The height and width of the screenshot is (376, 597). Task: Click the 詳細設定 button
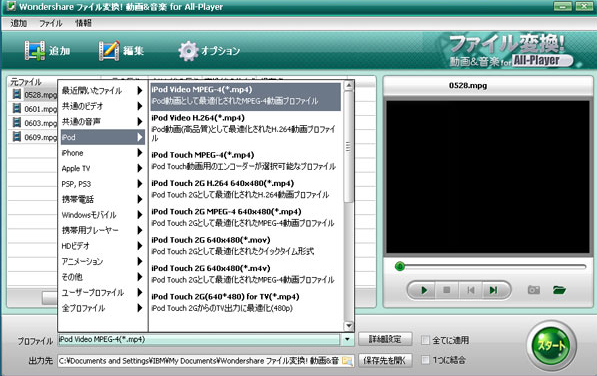(x=385, y=339)
